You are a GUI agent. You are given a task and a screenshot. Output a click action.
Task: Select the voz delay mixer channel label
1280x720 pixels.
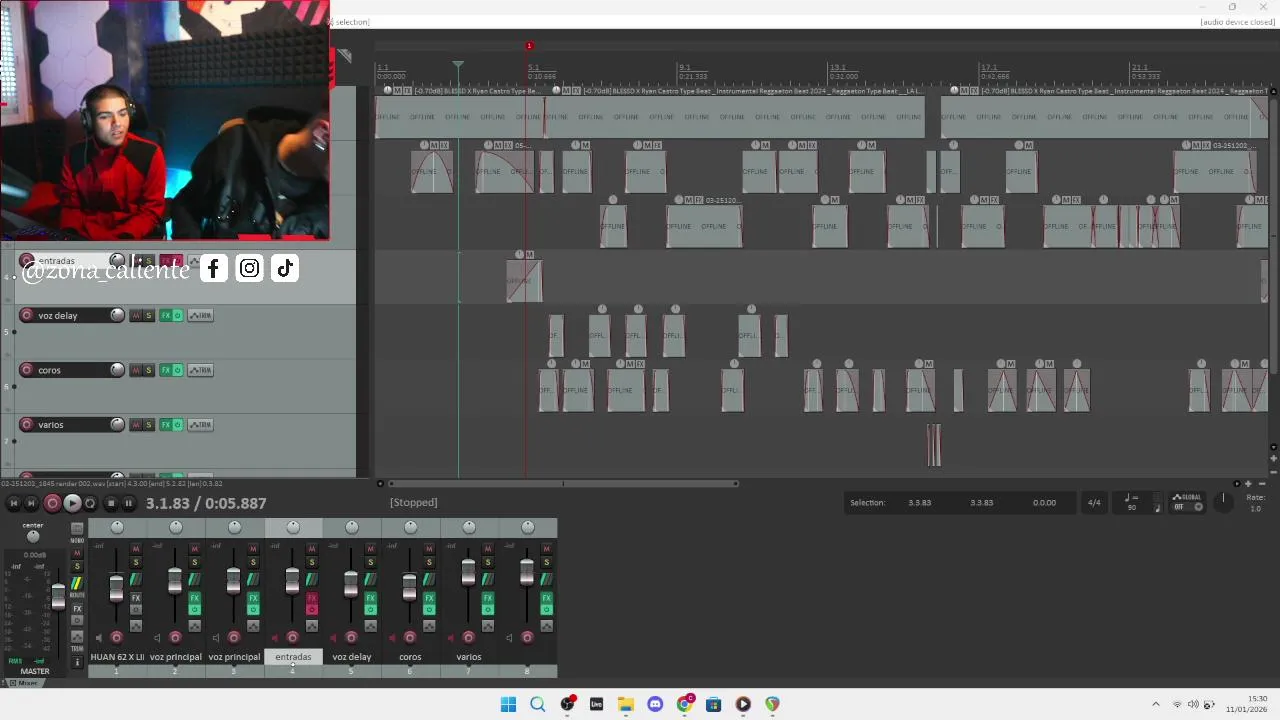(352, 657)
